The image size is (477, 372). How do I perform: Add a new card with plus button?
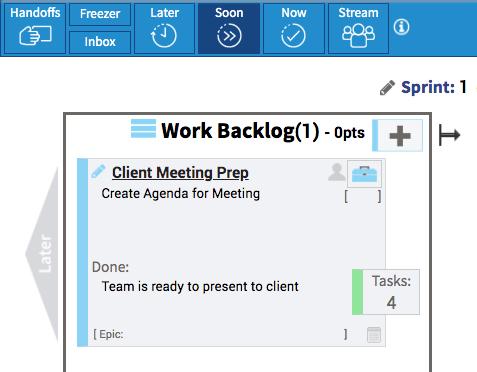coord(398,135)
